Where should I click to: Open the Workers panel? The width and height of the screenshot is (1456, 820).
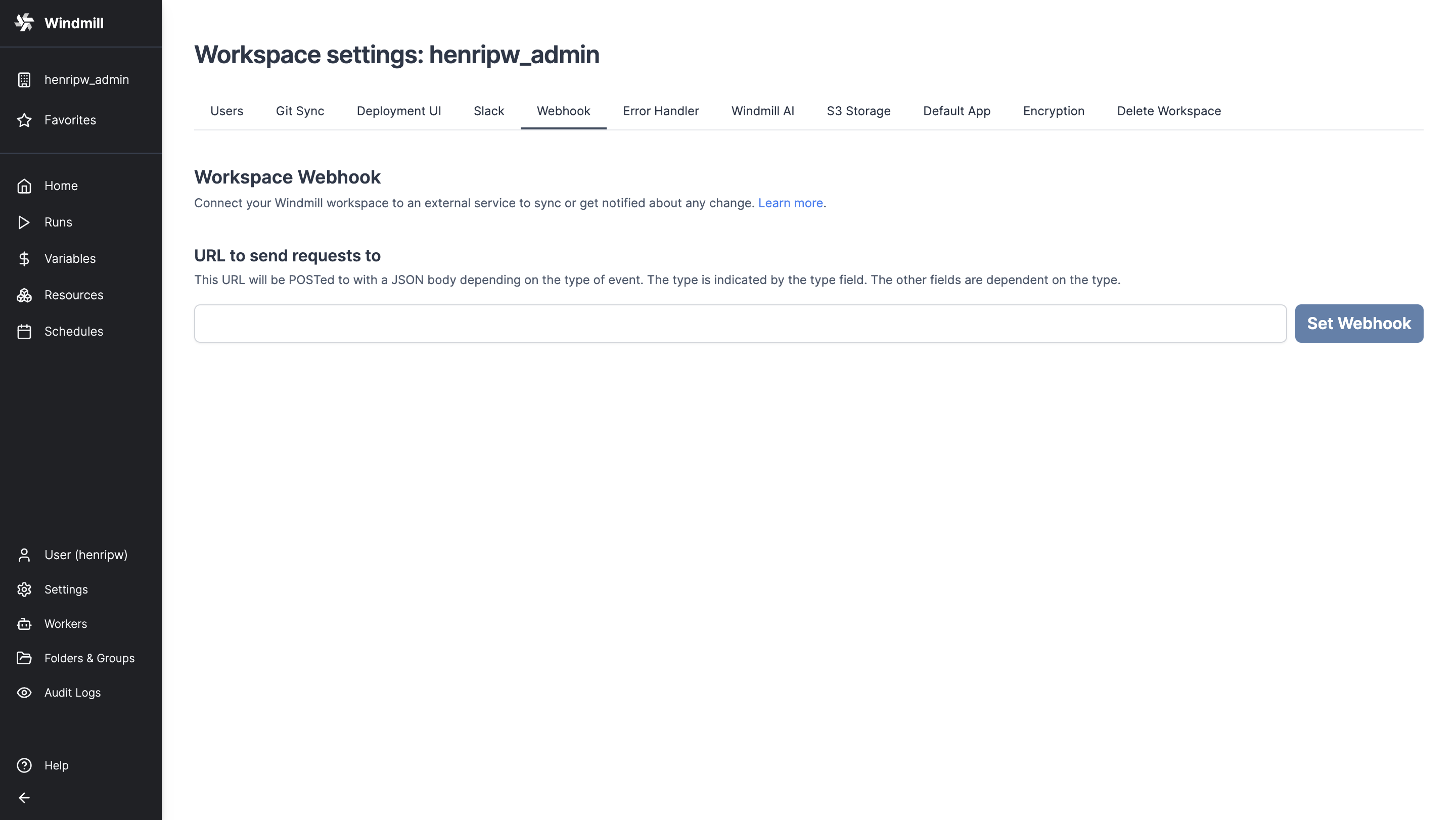(66, 623)
